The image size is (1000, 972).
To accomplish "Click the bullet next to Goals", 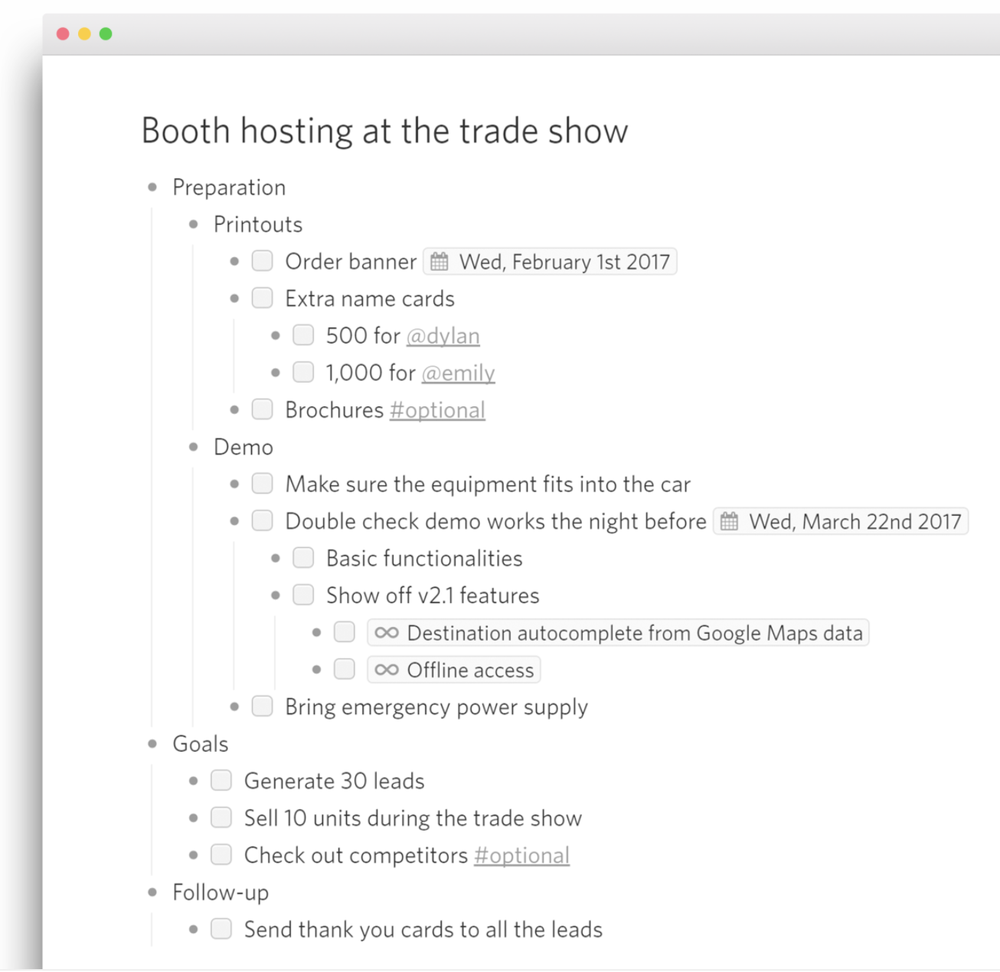I will pyautogui.click(x=152, y=744).
